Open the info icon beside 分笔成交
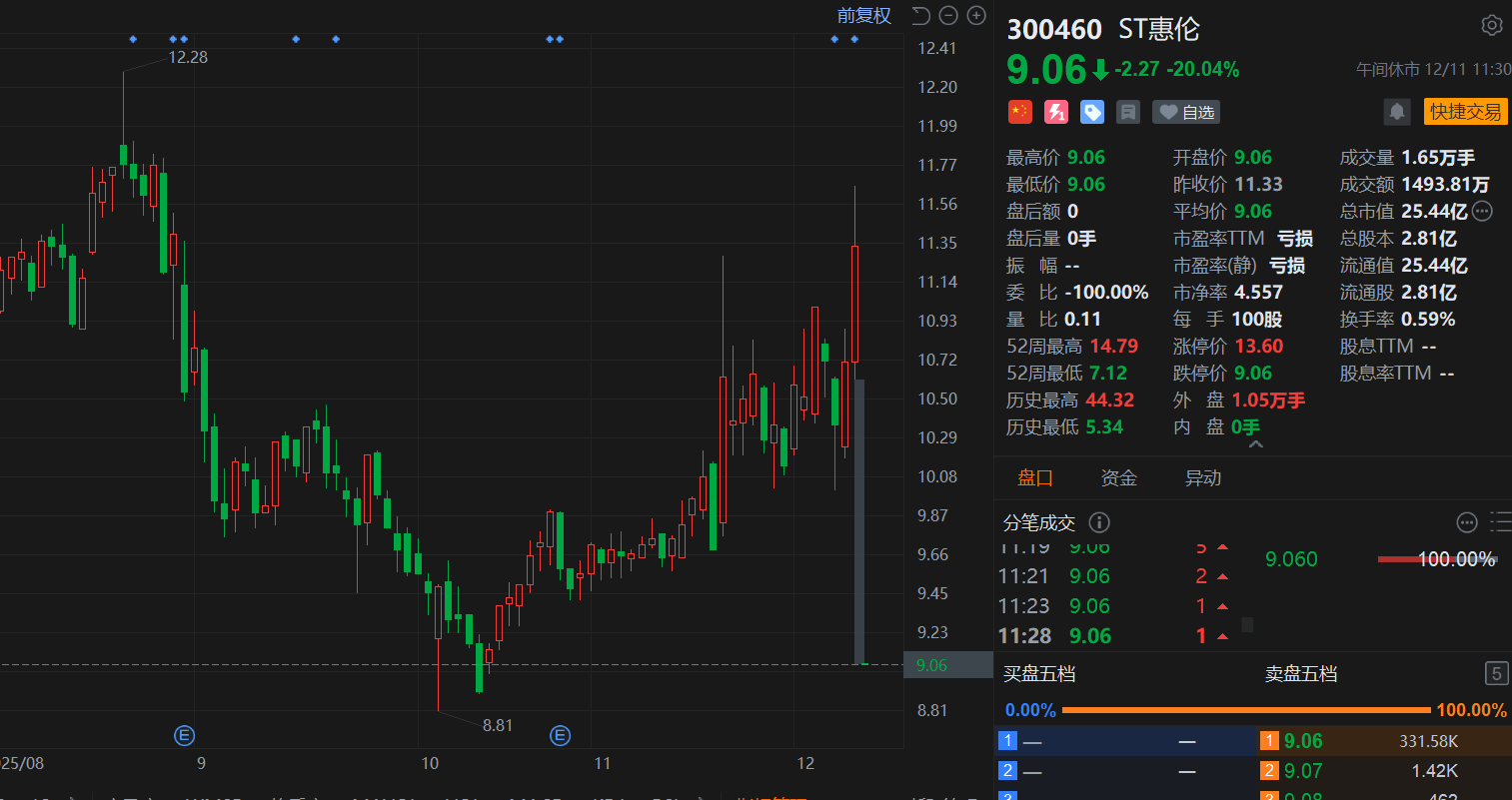The image size is (1512, 800). click(1098, 522)
